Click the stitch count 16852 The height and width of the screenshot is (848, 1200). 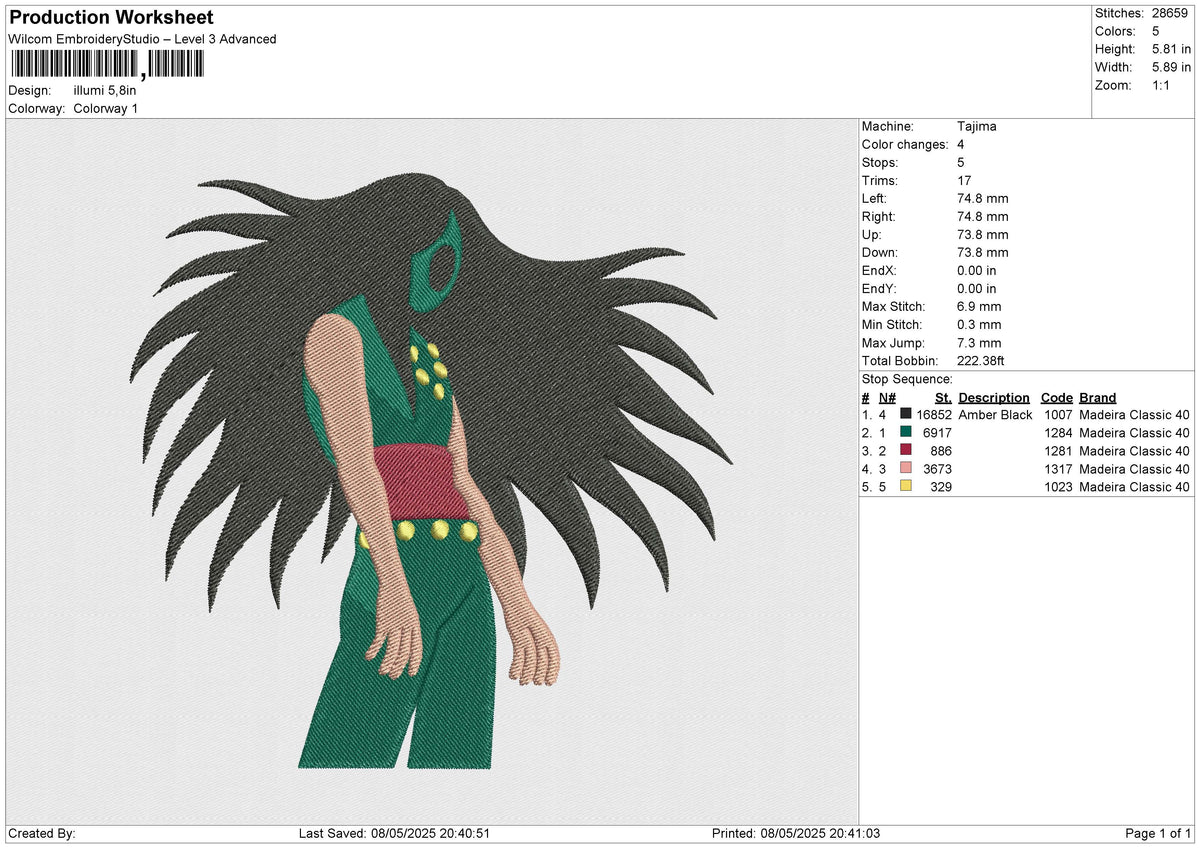click(x=933, y=414)
